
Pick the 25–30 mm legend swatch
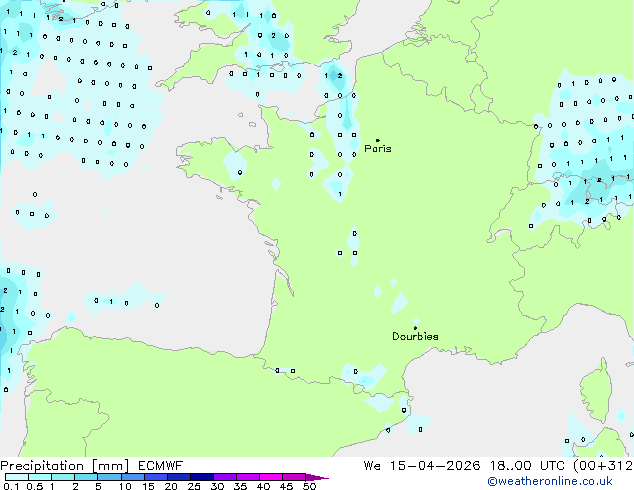tap(202, 477)
